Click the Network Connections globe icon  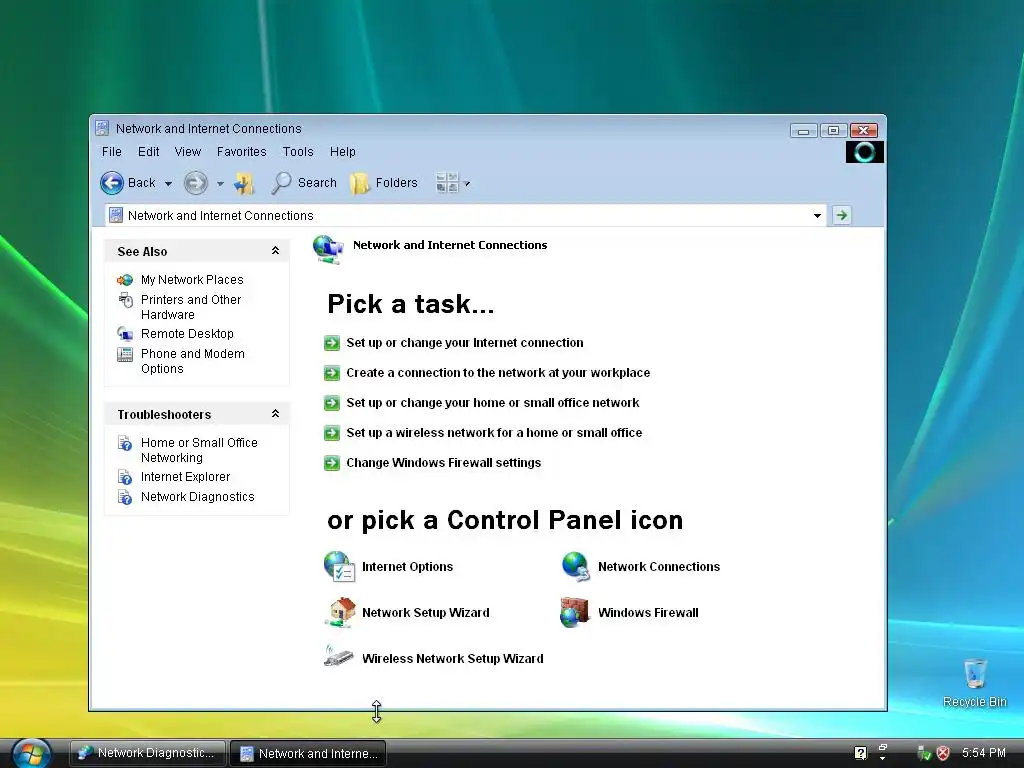(x=575, y=566)
